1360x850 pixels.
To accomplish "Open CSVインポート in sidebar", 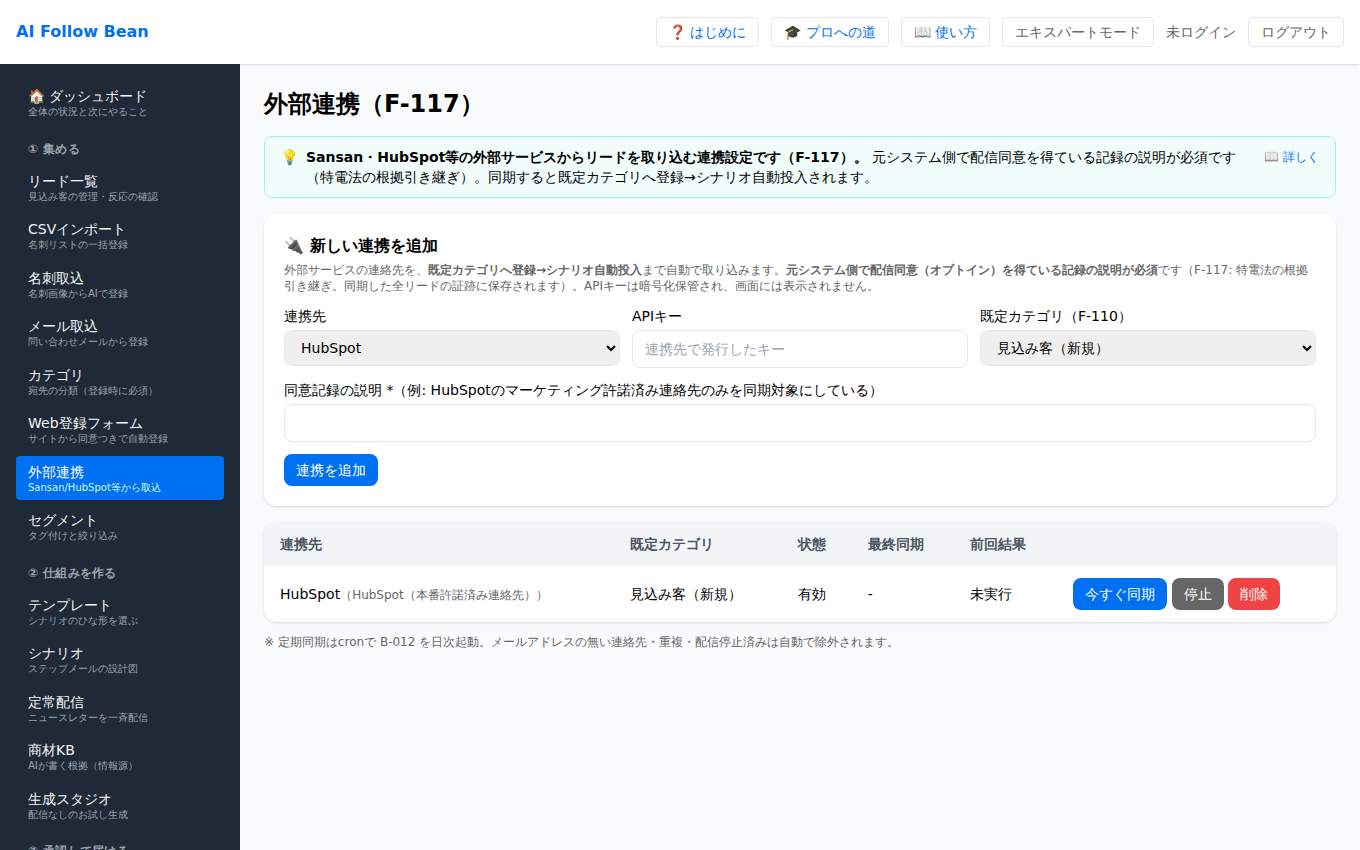I will pyautogui.click(x=120, y=236).
